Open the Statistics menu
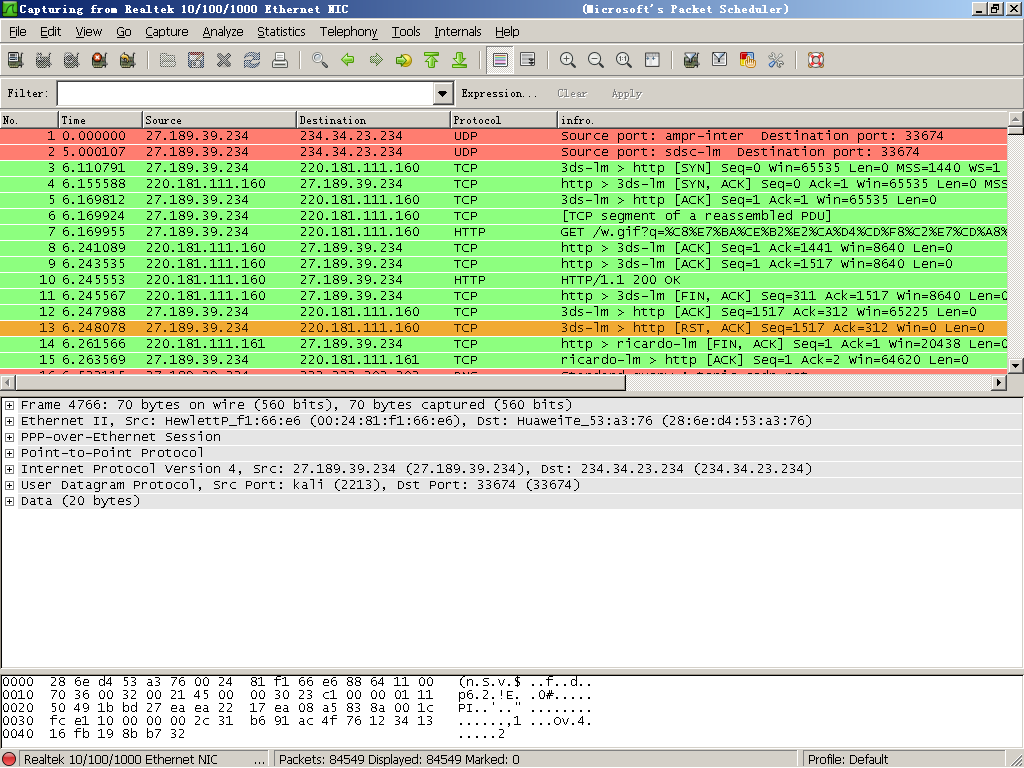 click(281, 32)
